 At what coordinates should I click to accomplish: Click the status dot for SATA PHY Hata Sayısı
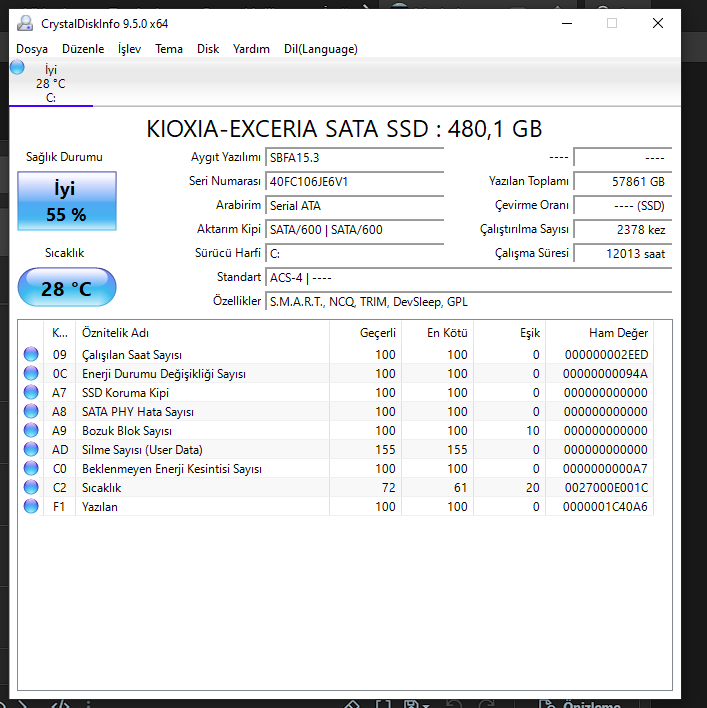tap(31, 411)
